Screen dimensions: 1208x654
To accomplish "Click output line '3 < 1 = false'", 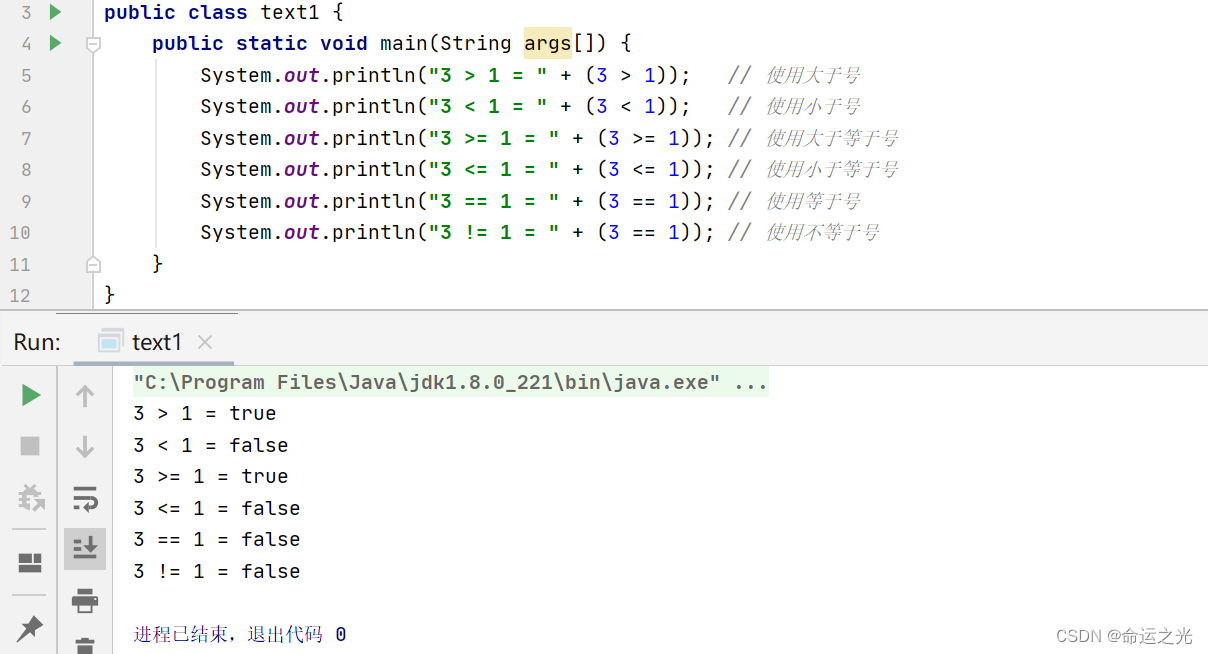I will click(210, 445).
